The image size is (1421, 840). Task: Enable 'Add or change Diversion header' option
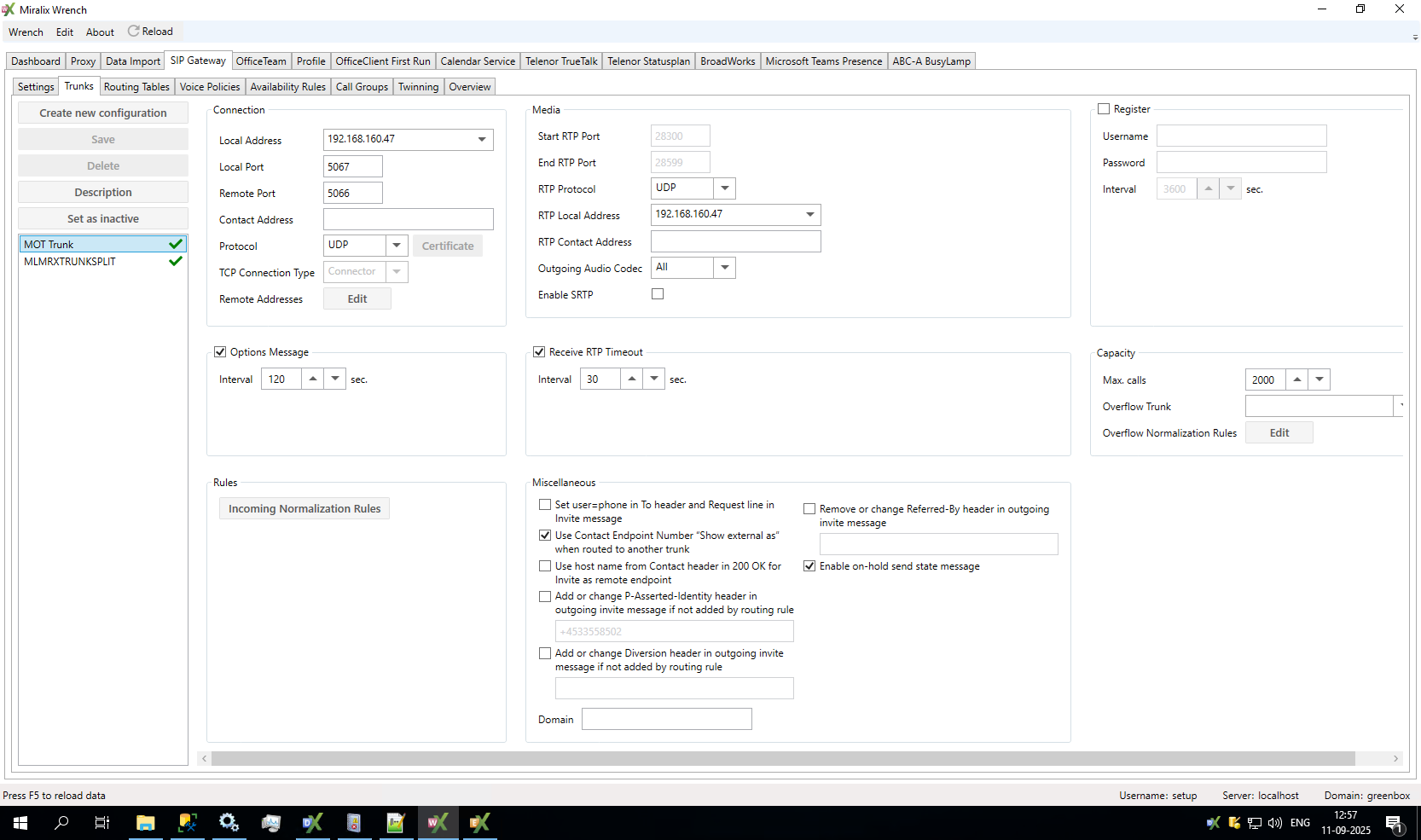point(545,653)
